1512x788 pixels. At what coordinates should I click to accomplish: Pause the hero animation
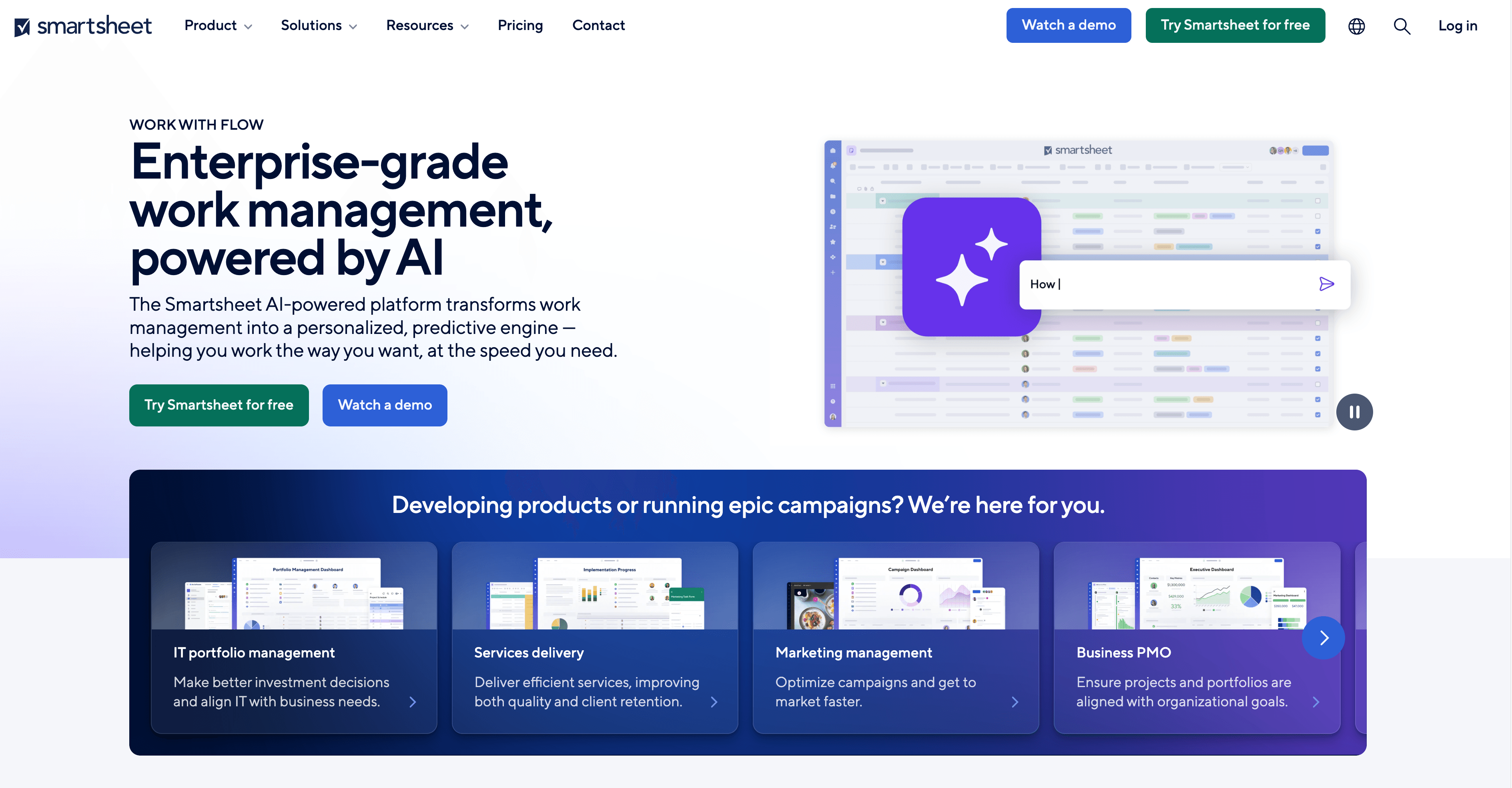tap(1354, 412)
